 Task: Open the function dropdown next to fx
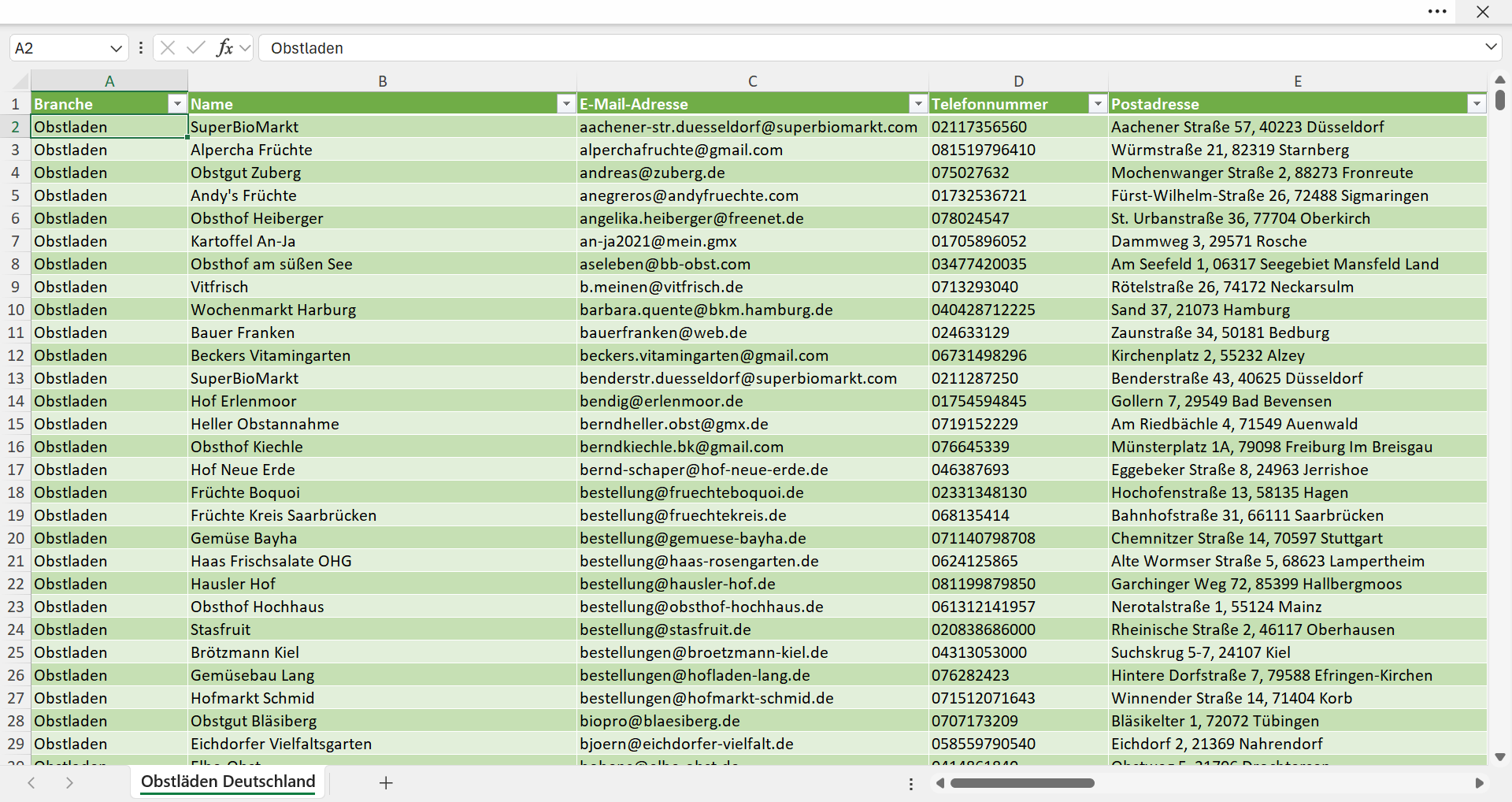click(245, 48)
